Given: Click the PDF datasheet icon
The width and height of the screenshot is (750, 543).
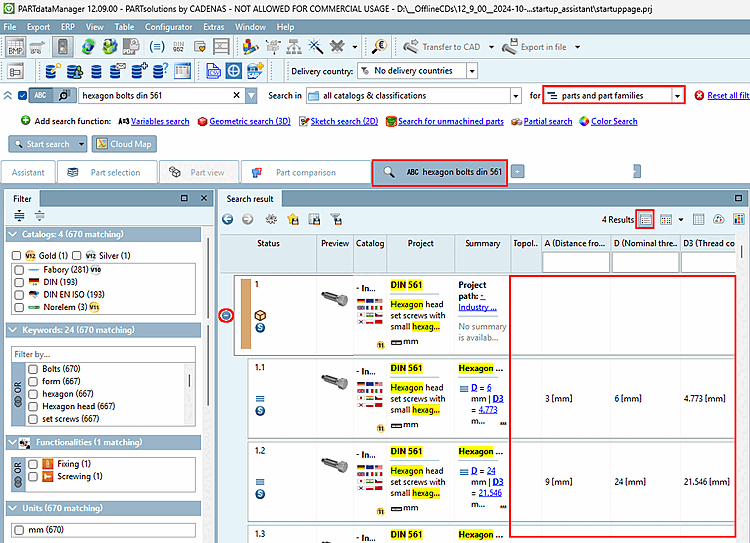Looking at the screenshot, I should (x=131, y=47).
